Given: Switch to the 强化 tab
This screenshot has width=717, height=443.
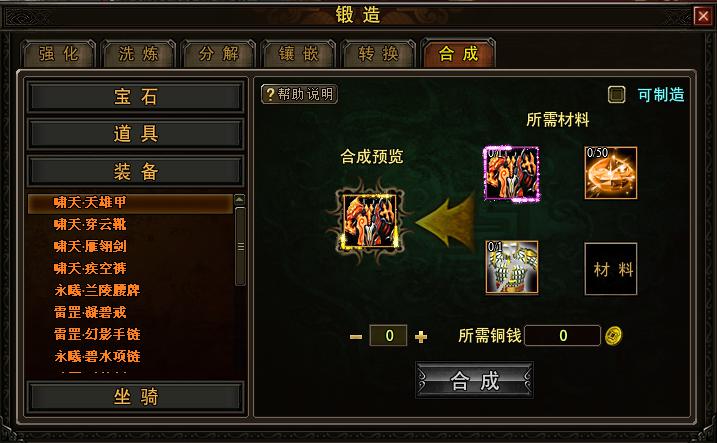Looking at the screenshot, I should [59, 54].
